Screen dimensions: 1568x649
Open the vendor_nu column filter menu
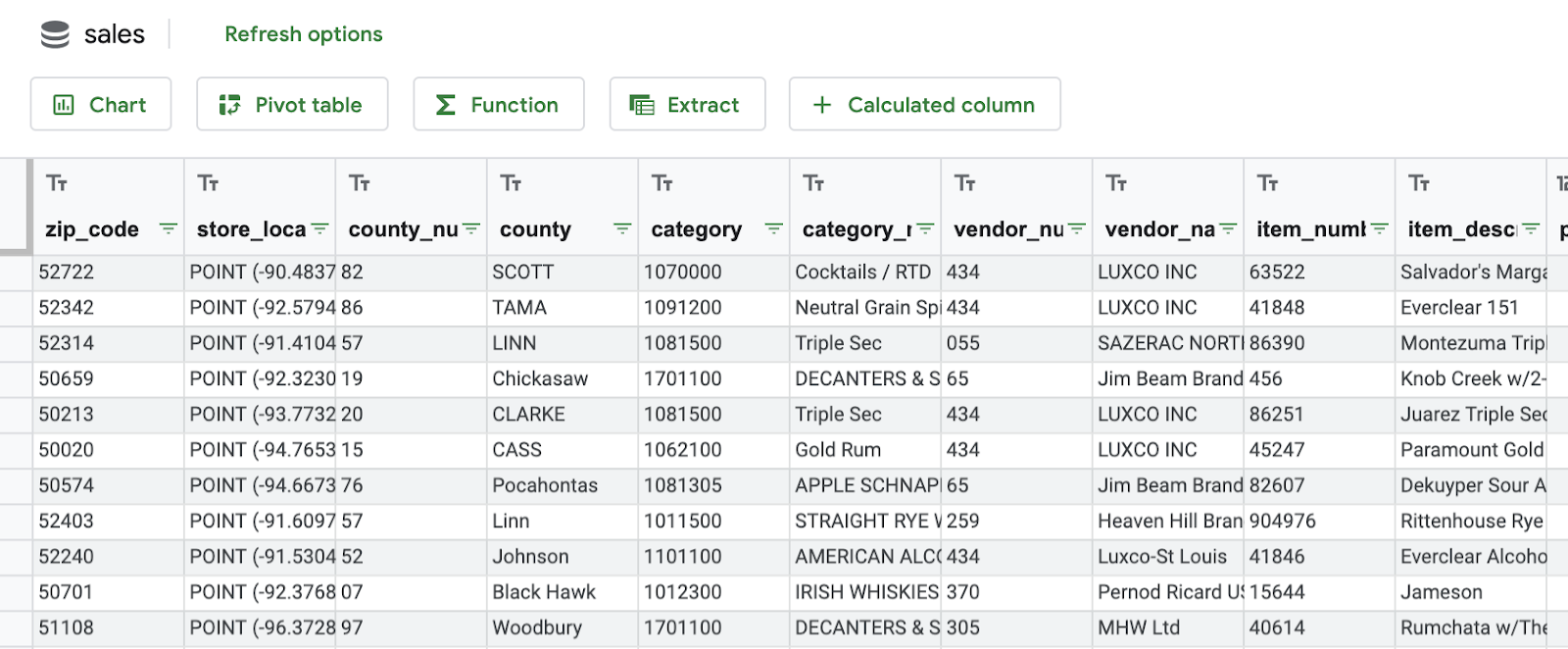pyautogui.click(x=1077, y=229)
